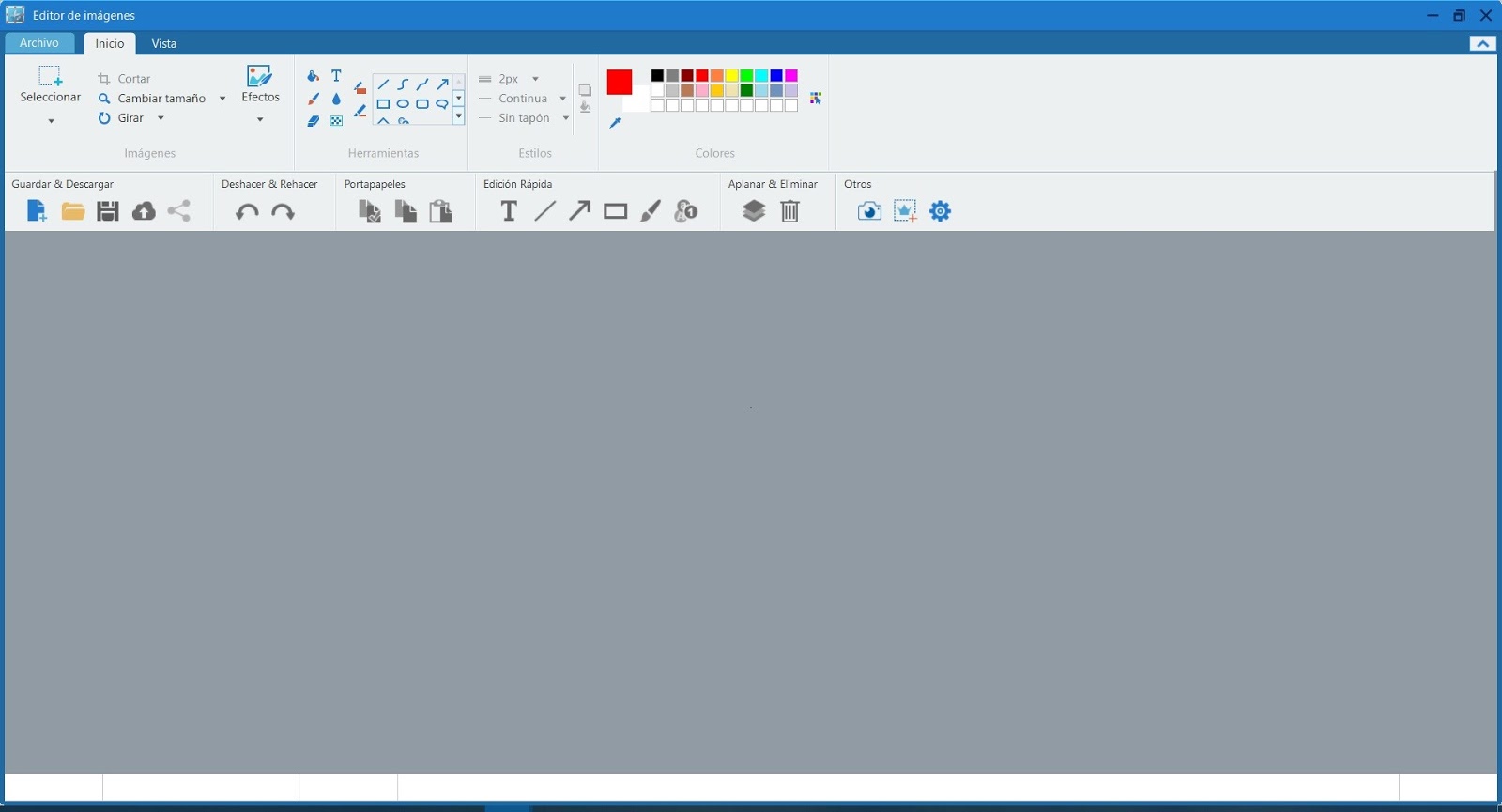
Task: Choose the paintbrush tool in Herramientas
Action: point(314,99)
